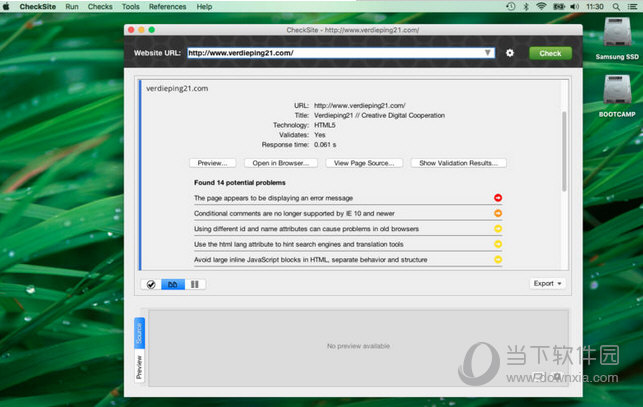Screen dimensions: 643x407
Task: Select 'Avoid large inline JavaScript blocks' row
Action: point(348,260)
